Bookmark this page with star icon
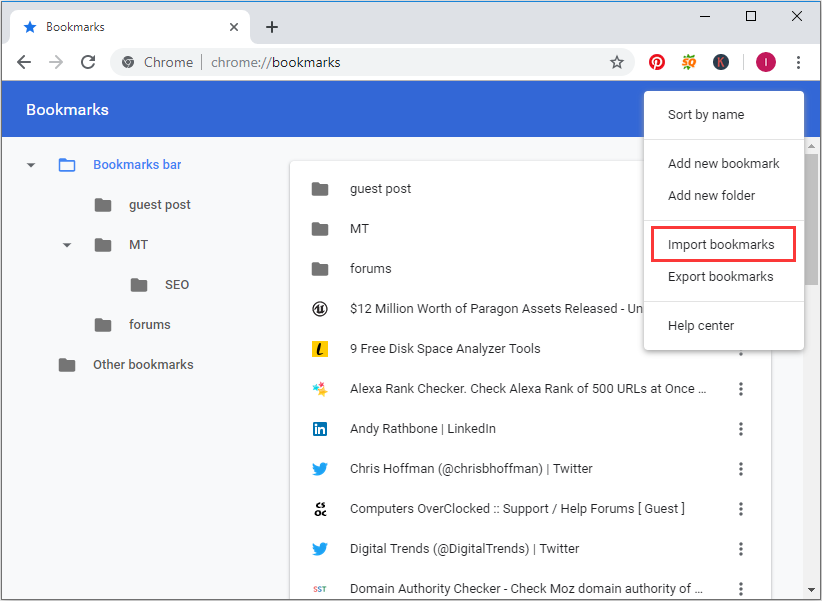The image size is (822, 601). coord(617,62)
